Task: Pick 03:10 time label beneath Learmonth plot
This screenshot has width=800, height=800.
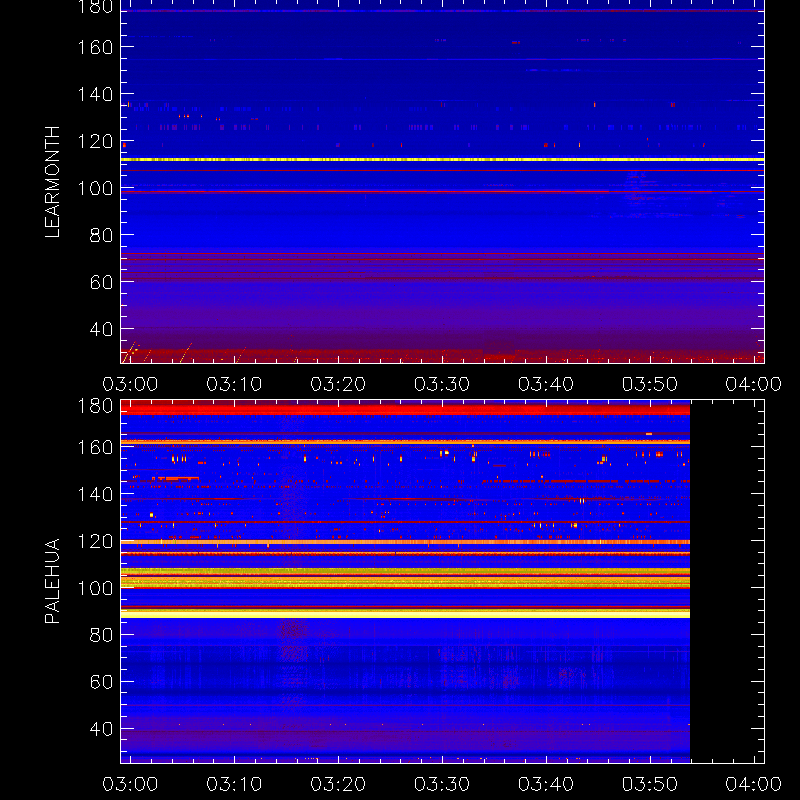Action: [234, 384]
